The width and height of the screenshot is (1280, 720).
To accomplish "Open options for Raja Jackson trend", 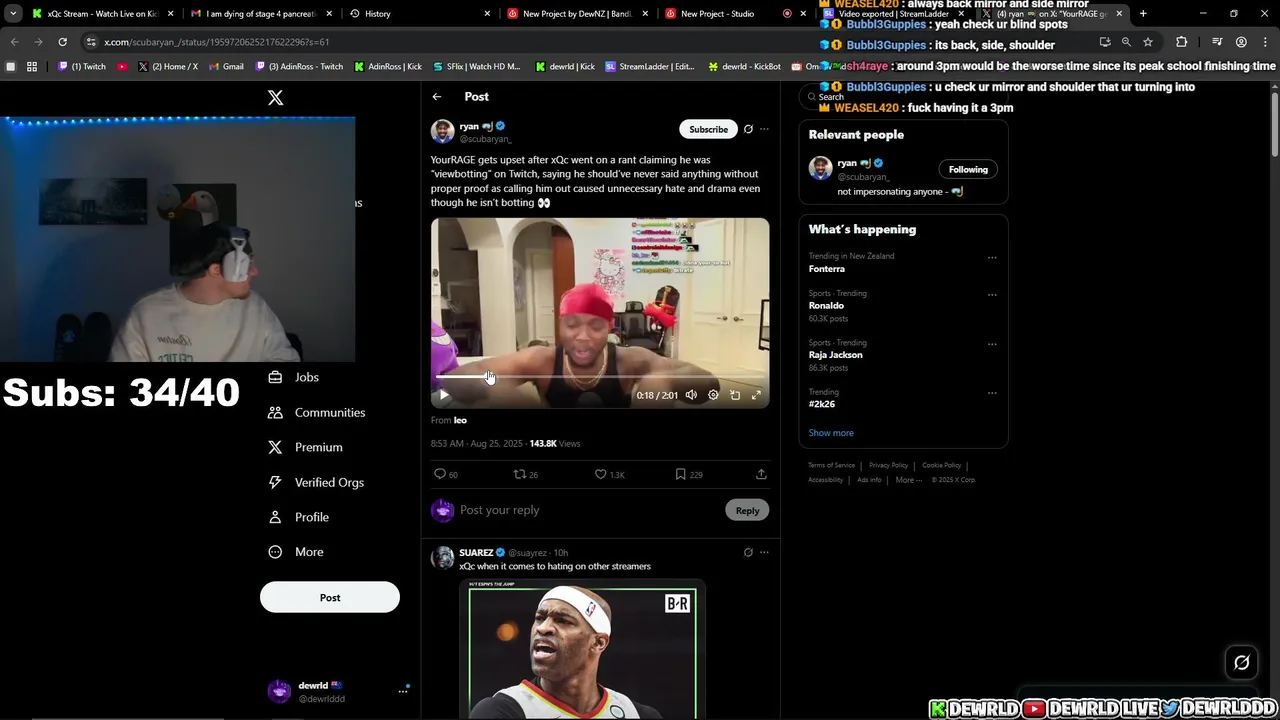I will pyautogui.click(x=992, y=344).
